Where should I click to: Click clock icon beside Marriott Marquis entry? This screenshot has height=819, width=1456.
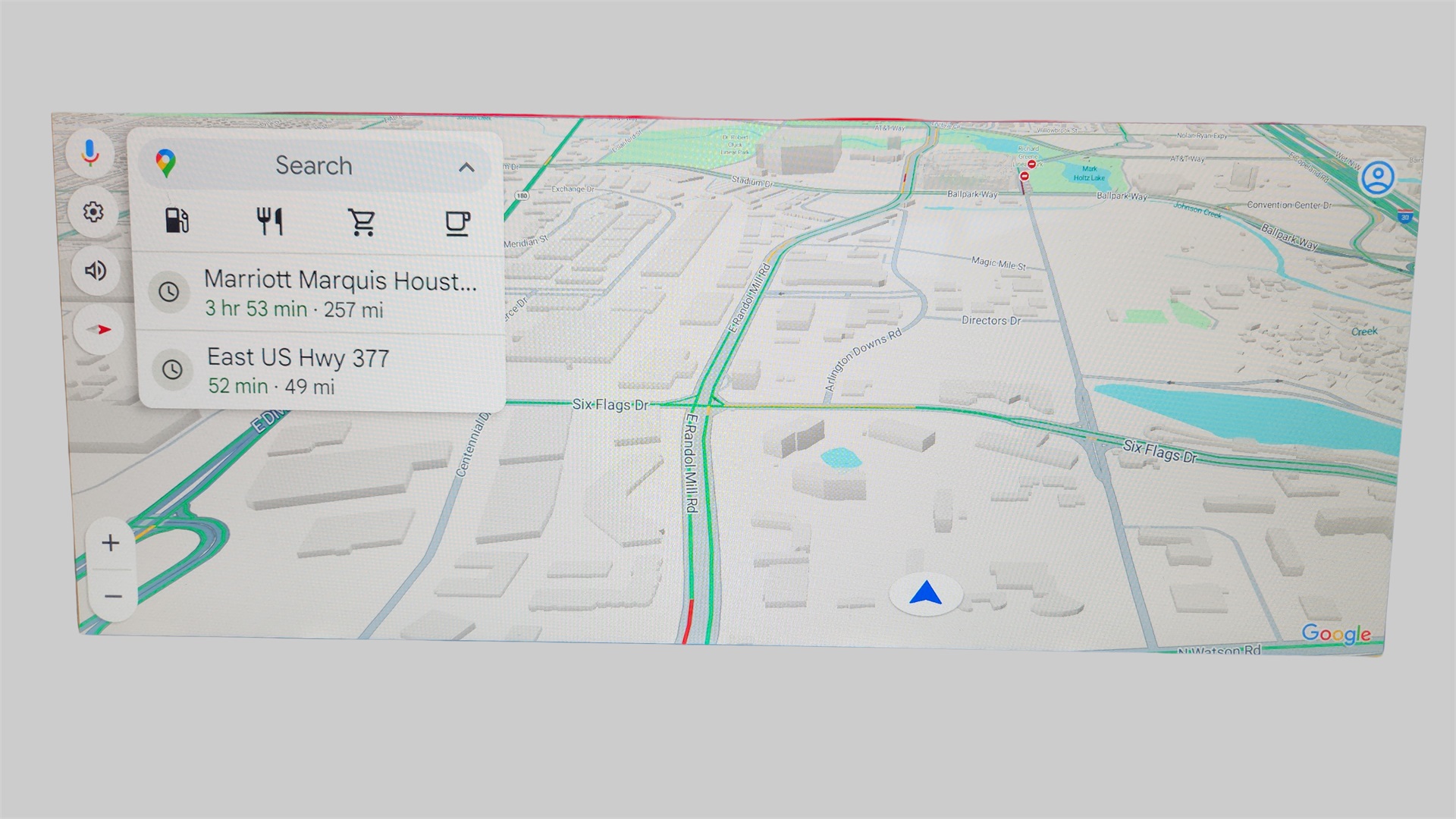[168, 291]
